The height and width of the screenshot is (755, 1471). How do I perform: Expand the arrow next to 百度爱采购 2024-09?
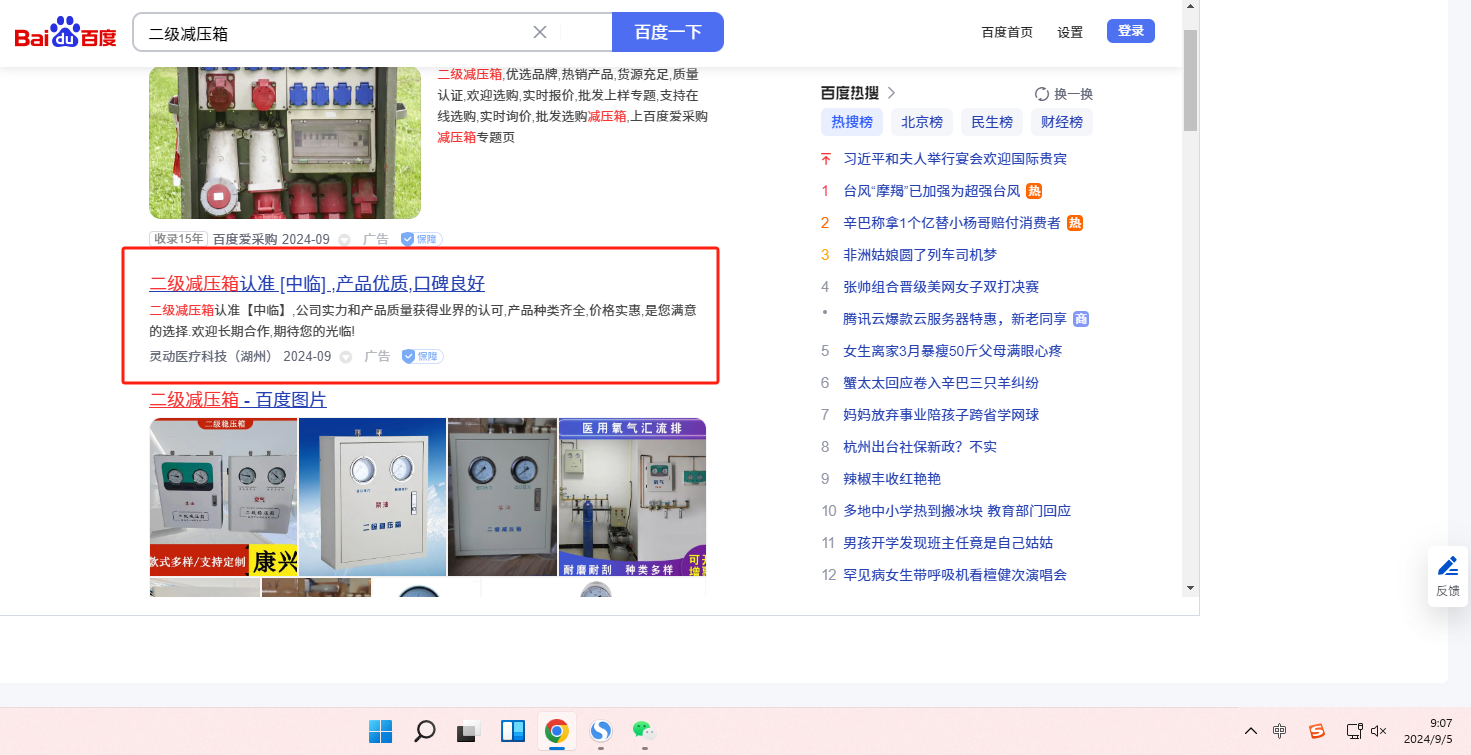pos(345,240)
